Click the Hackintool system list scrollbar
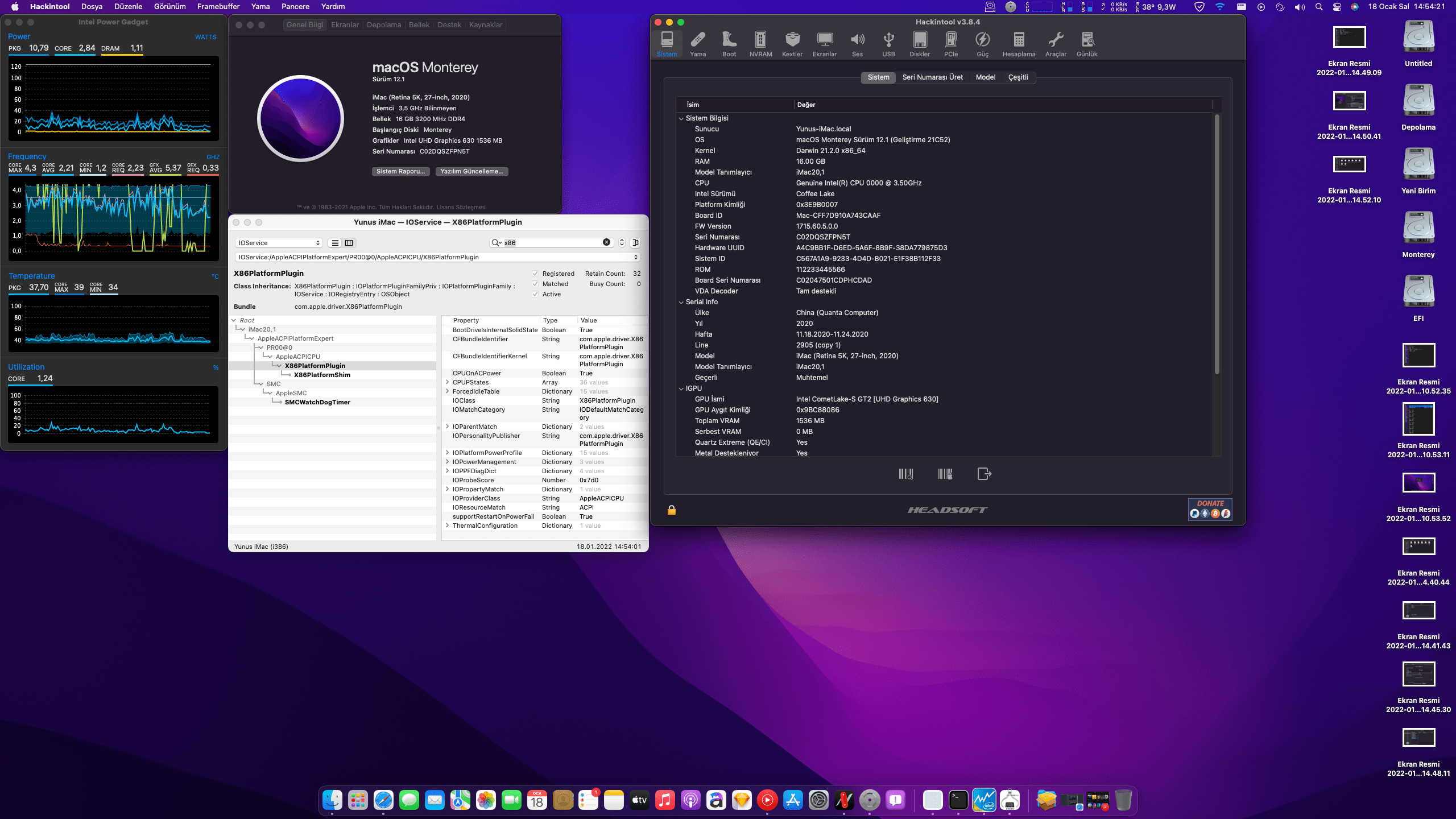 coord(1217,245)
